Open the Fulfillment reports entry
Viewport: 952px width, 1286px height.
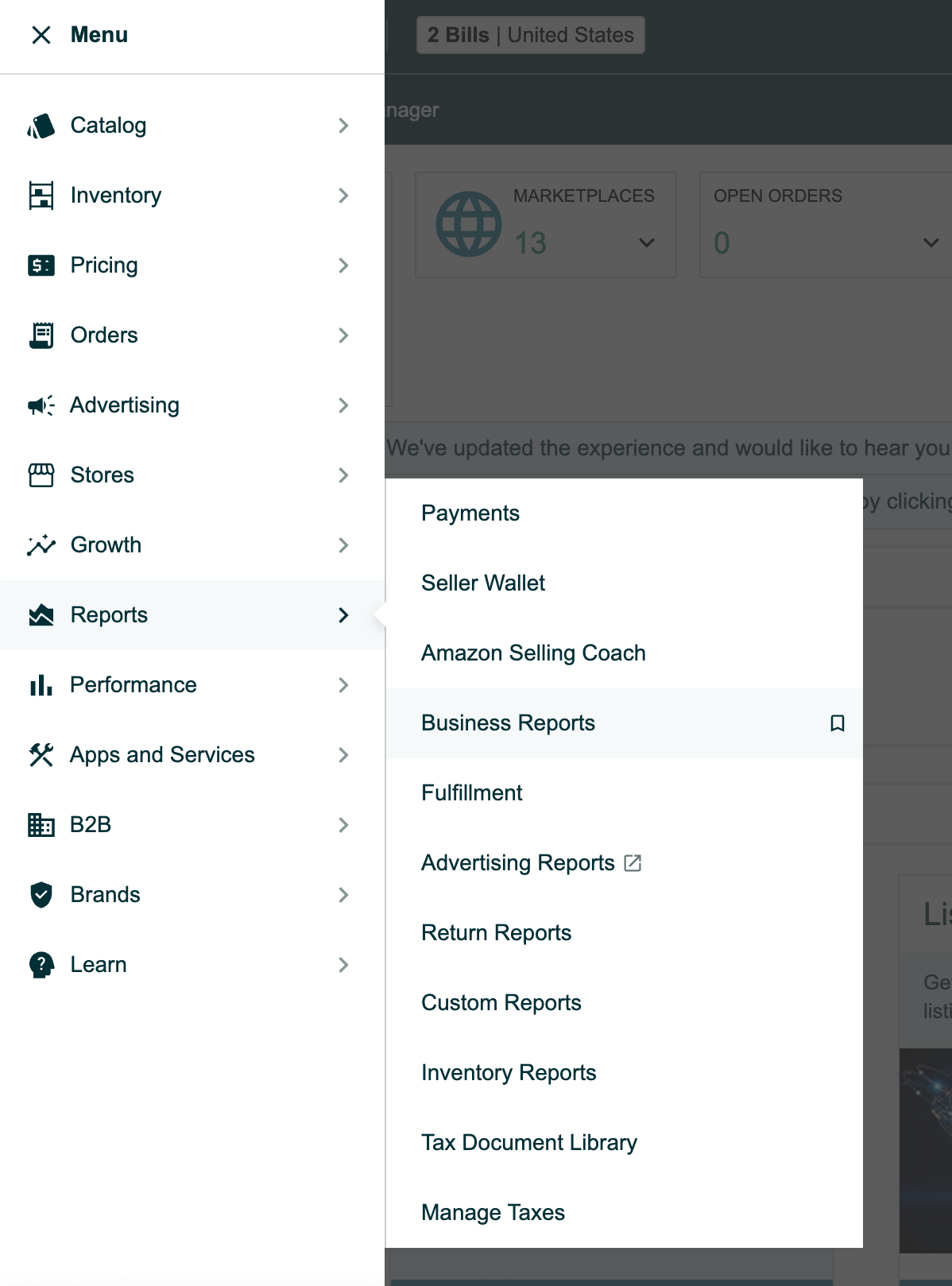[x=472, y=793]
